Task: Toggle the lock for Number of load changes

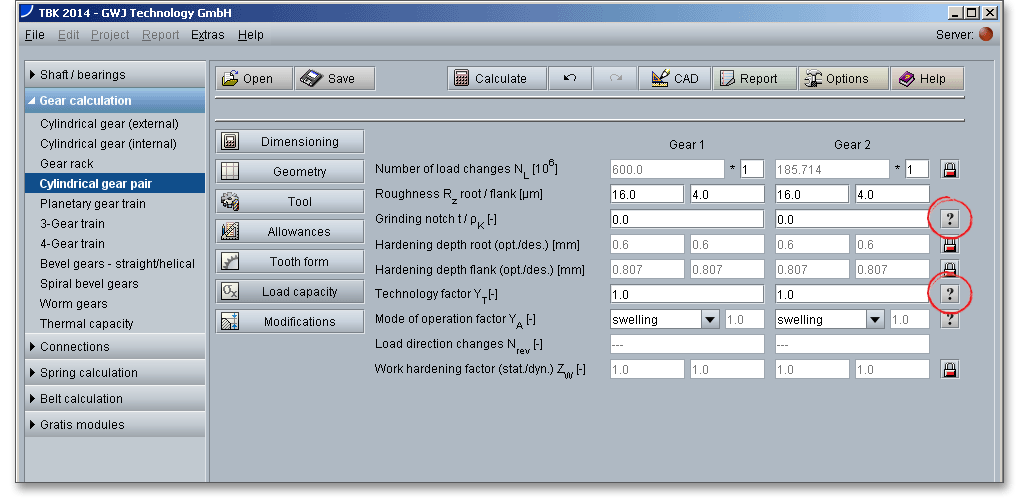Action: point(950,169)
